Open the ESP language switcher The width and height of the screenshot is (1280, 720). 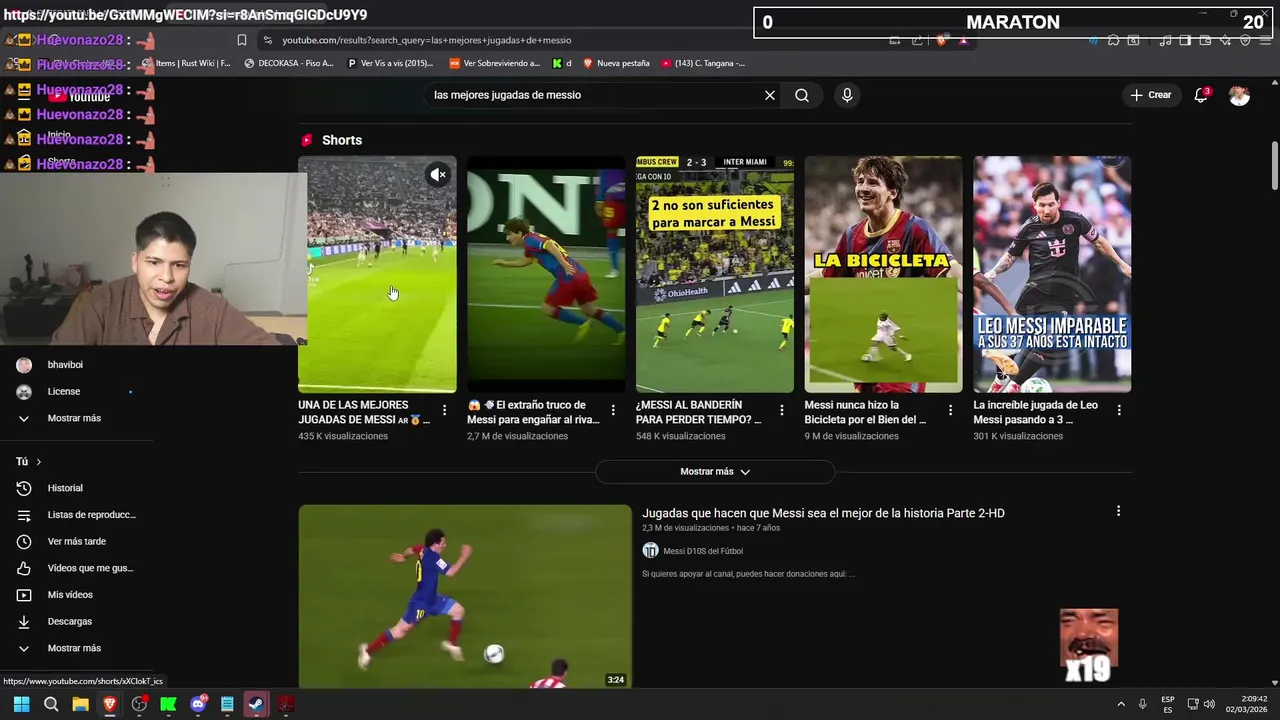[x=1168, y=704]
